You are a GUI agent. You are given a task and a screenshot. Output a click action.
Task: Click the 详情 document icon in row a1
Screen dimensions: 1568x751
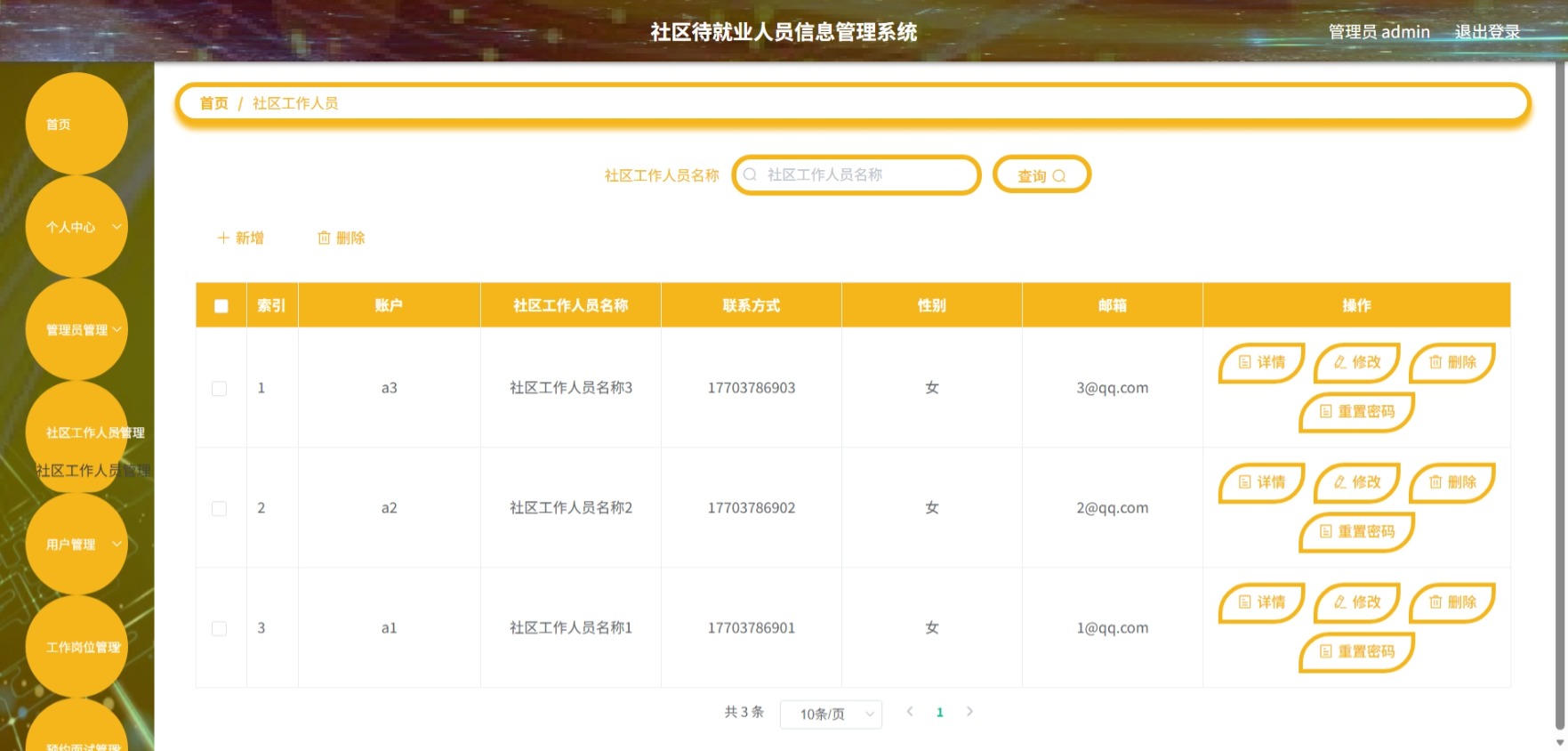coord(1245,602)
